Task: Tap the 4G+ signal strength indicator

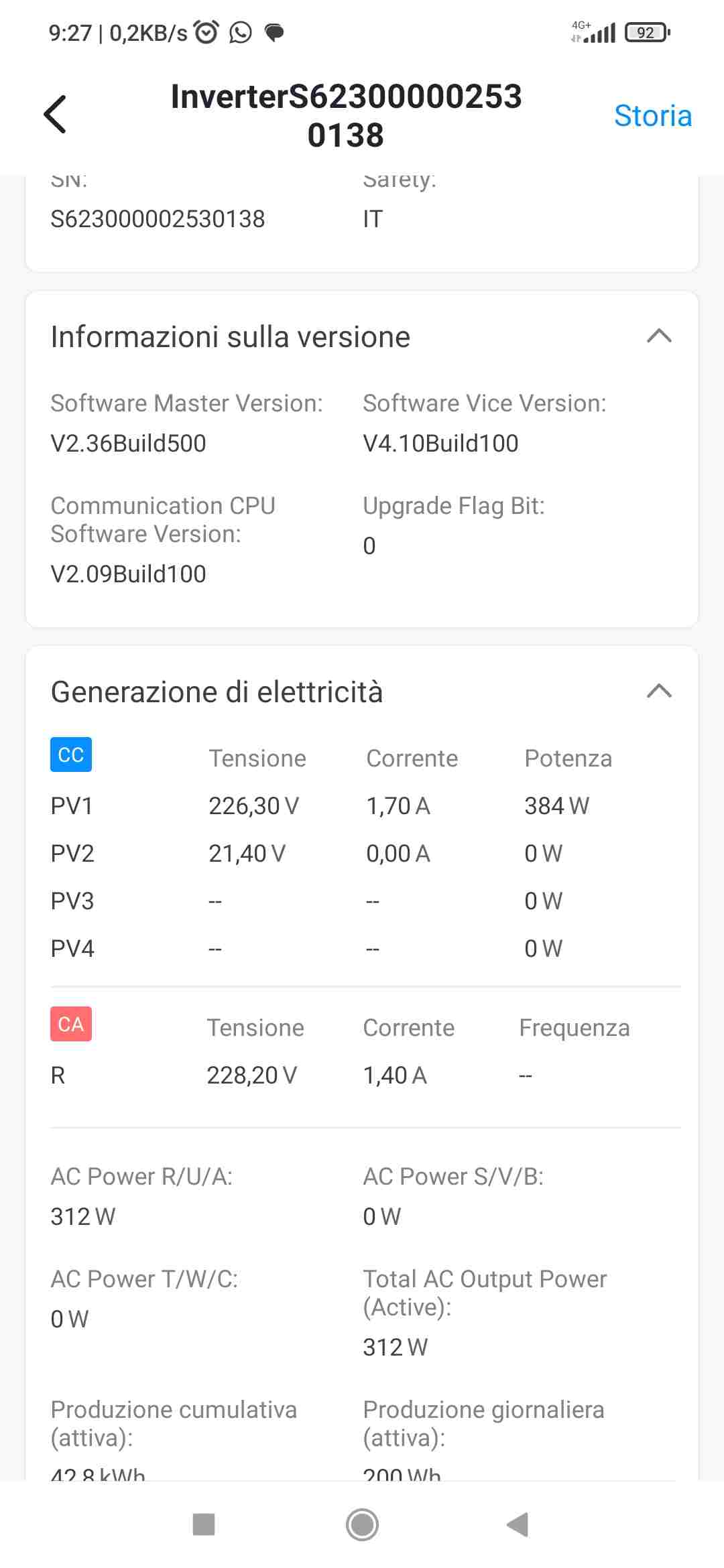Action: [x=594, y=32]
